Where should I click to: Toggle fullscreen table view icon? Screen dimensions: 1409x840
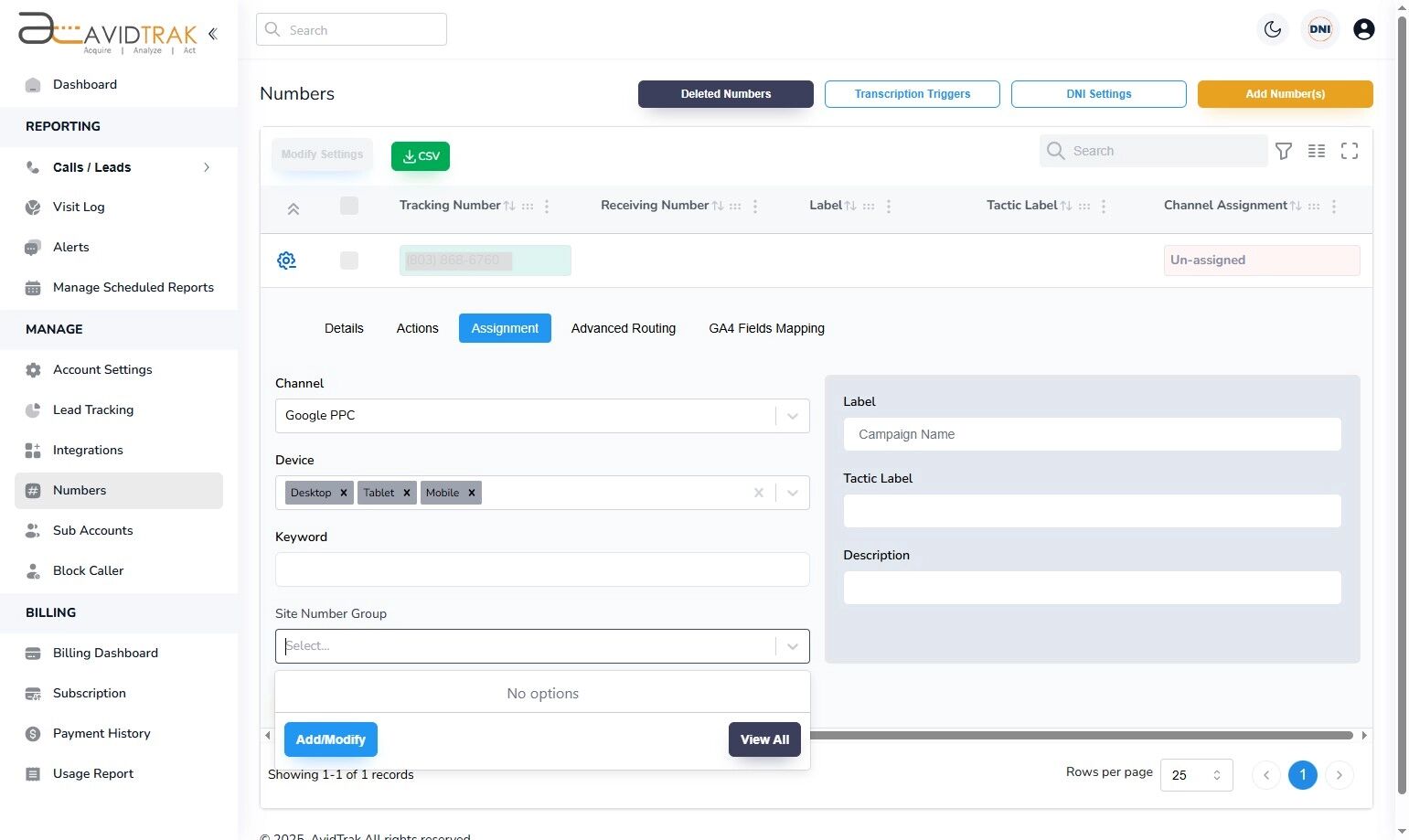point(1350,151)
